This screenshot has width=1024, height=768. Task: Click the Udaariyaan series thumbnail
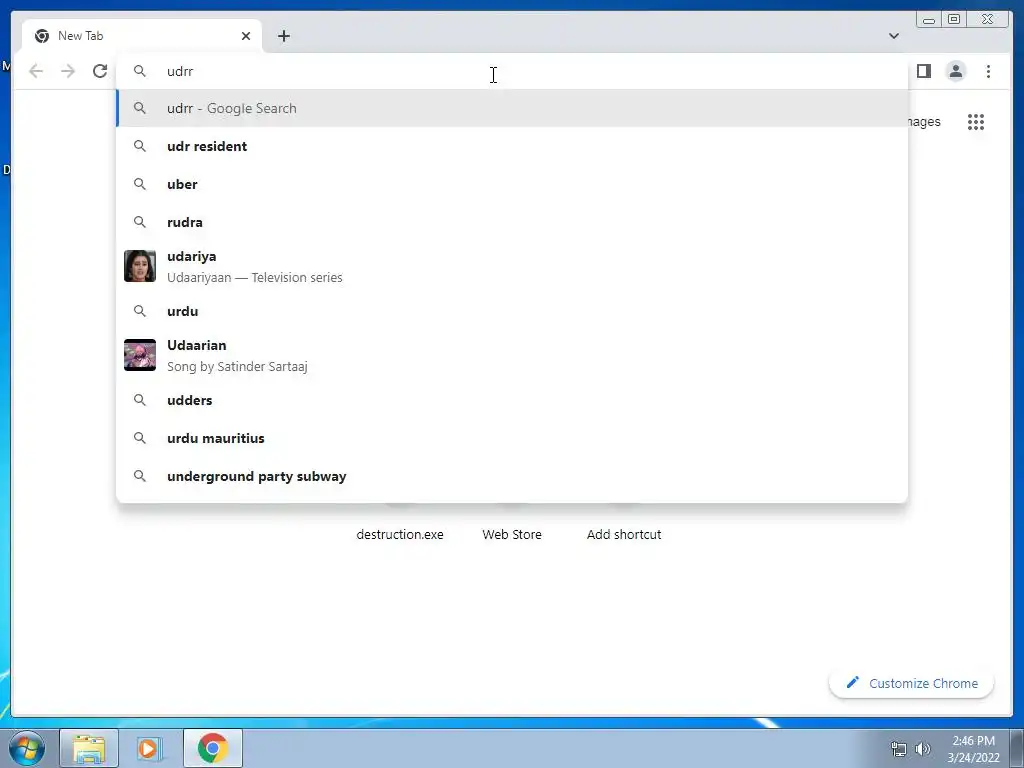pos(140,266)
